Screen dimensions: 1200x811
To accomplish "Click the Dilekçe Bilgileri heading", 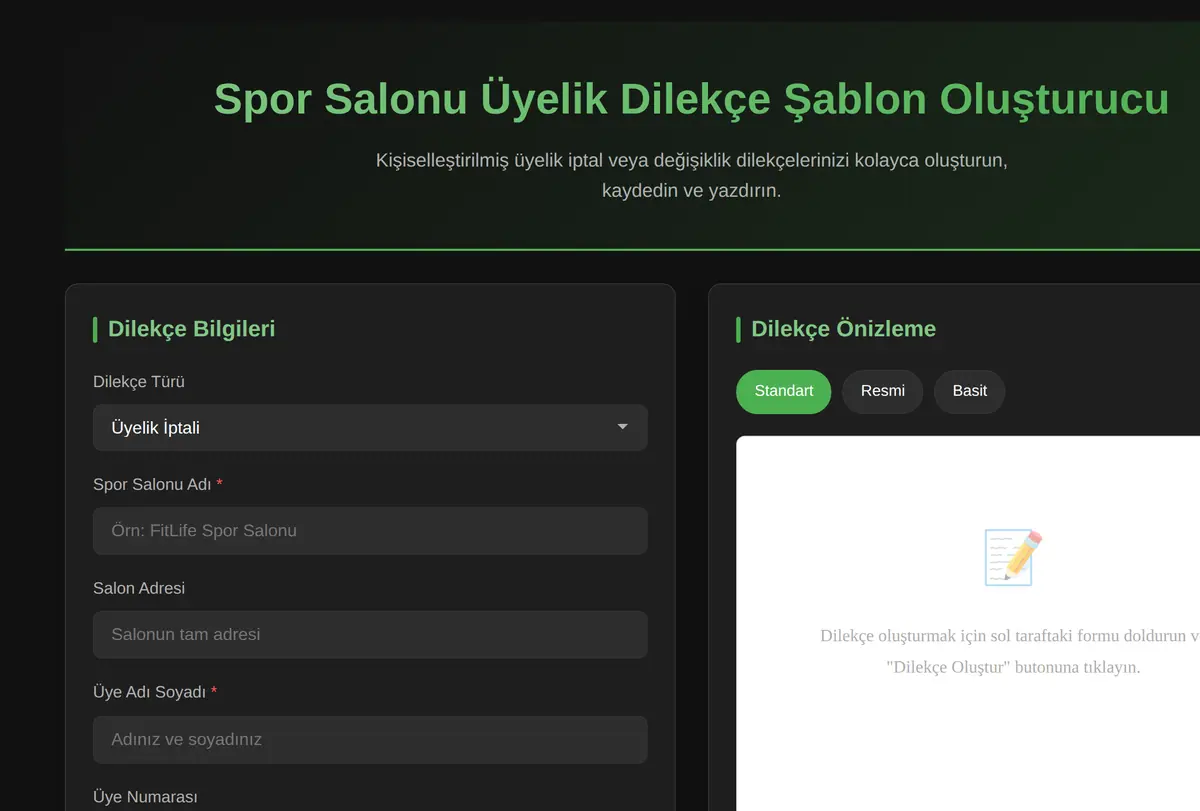I will (x=191, y=329).
